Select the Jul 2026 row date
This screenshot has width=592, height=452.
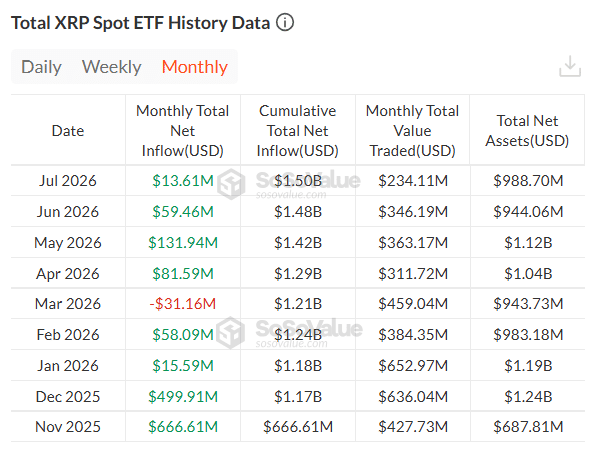coord(68,180)
